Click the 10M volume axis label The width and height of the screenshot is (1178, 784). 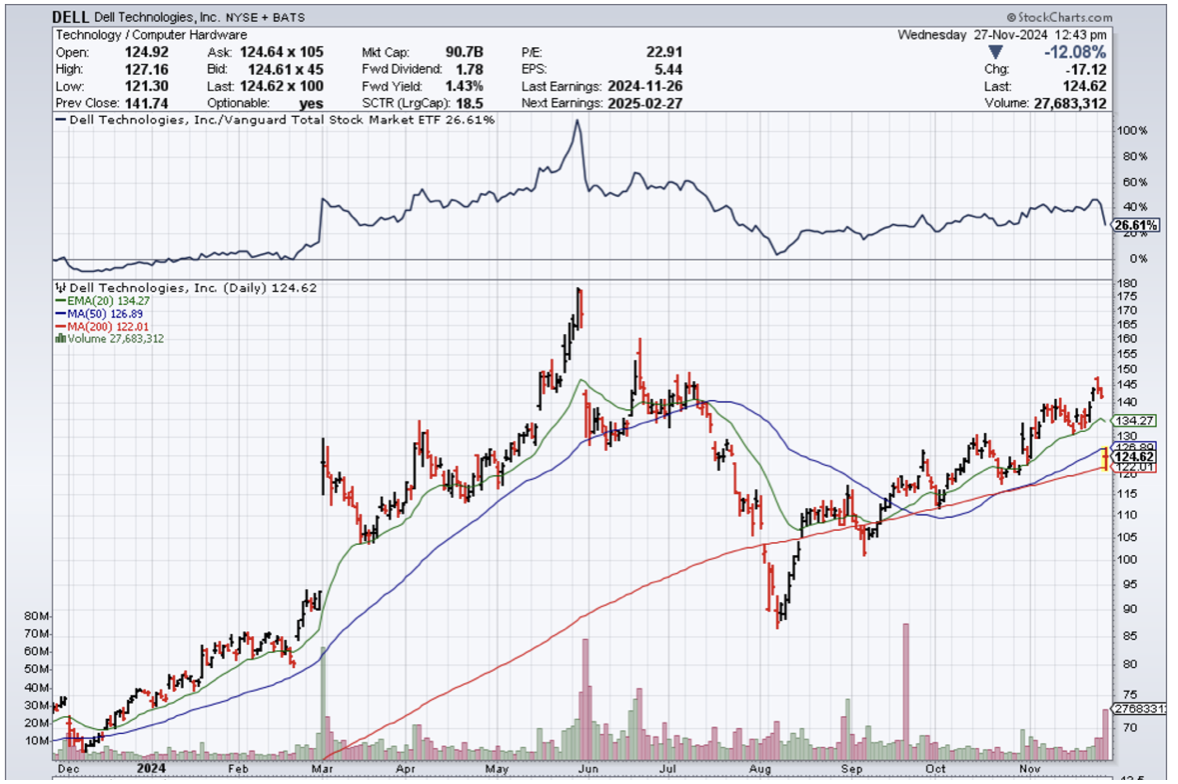[x=37, y=741]
